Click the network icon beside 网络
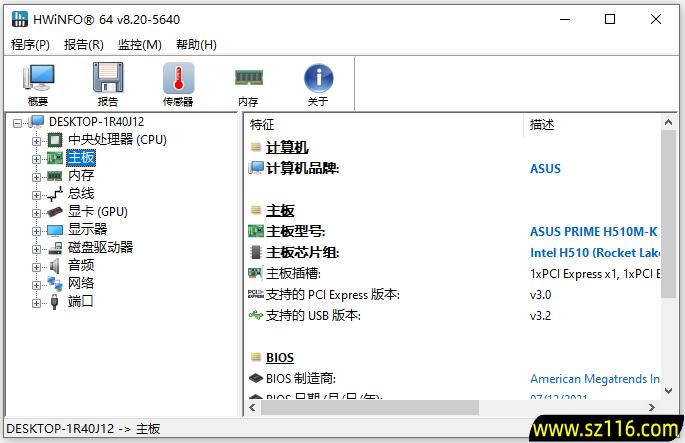The image size is (685, 443). (x=55, y=284)
